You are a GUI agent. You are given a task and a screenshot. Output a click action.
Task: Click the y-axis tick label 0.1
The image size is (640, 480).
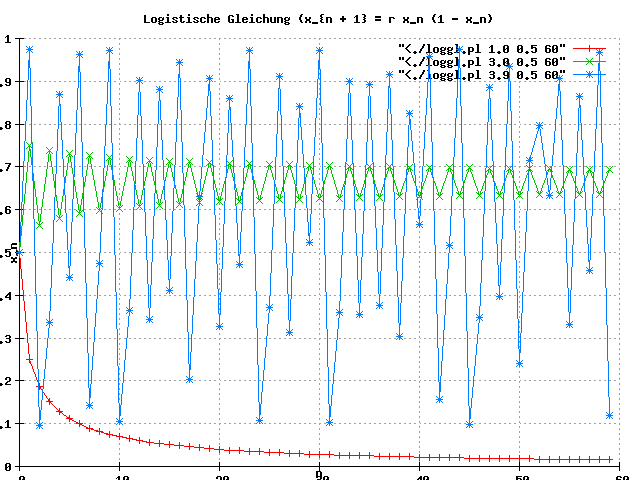click(8, 424)
